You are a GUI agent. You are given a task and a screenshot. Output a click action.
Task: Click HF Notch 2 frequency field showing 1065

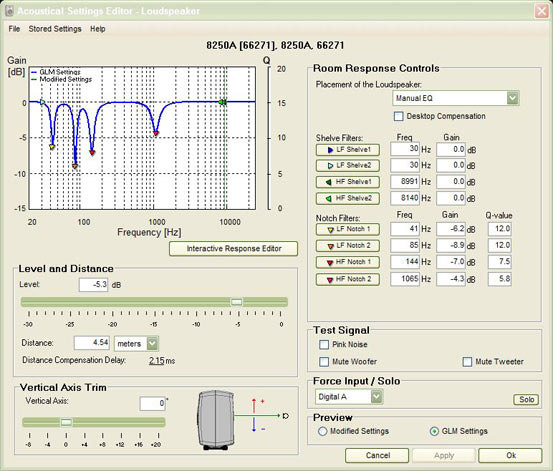pyautogui.click(x=405, y=279)
